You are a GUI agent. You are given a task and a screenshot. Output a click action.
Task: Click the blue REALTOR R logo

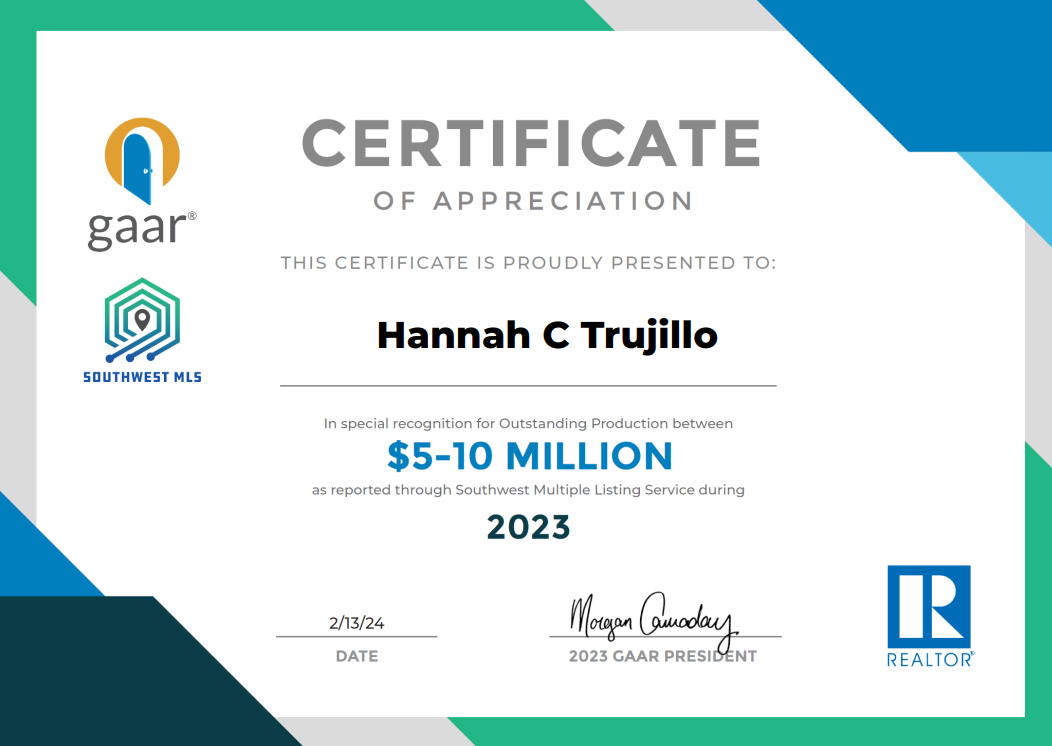pyautogui.click(x=929, y=607)
